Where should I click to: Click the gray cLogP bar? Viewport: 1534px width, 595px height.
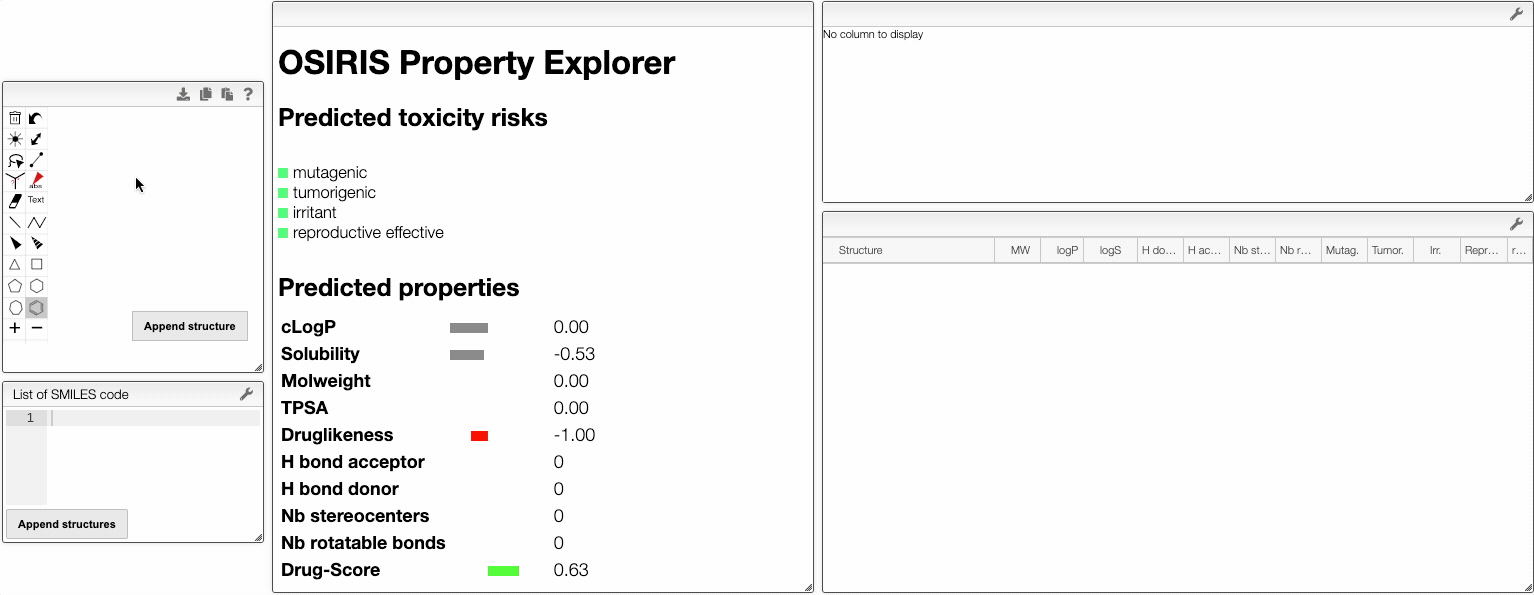pos(469,328)
